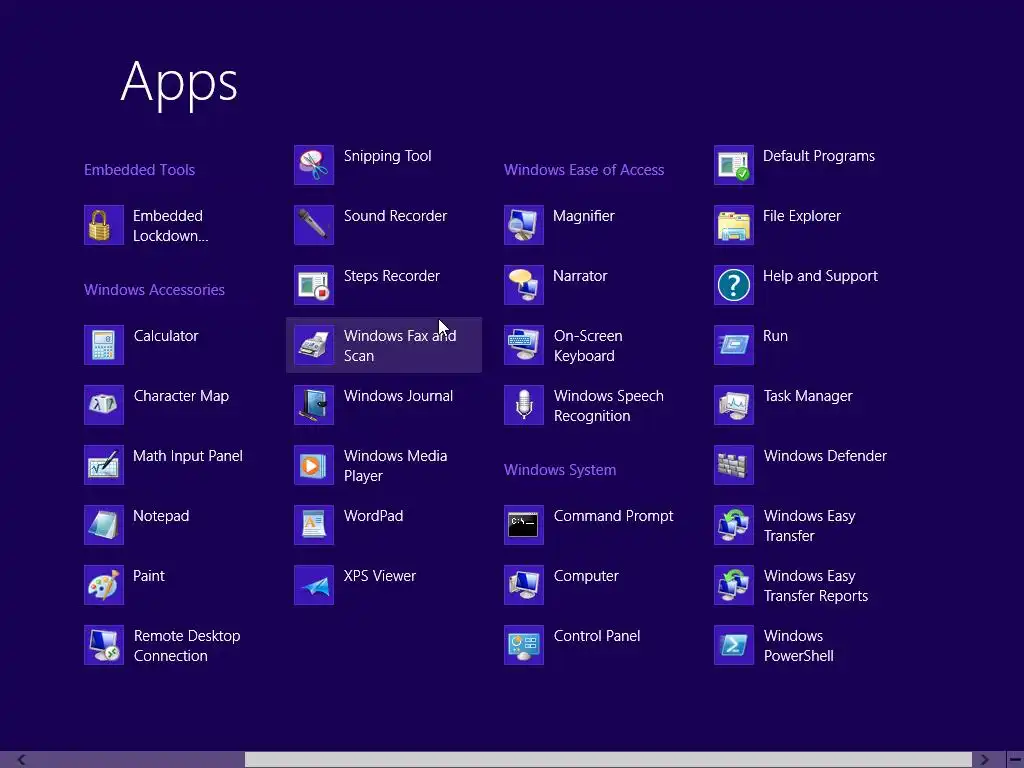
Task: Click the "Notepad" label text
Action: pyautogui.click(x=161, y=516)
